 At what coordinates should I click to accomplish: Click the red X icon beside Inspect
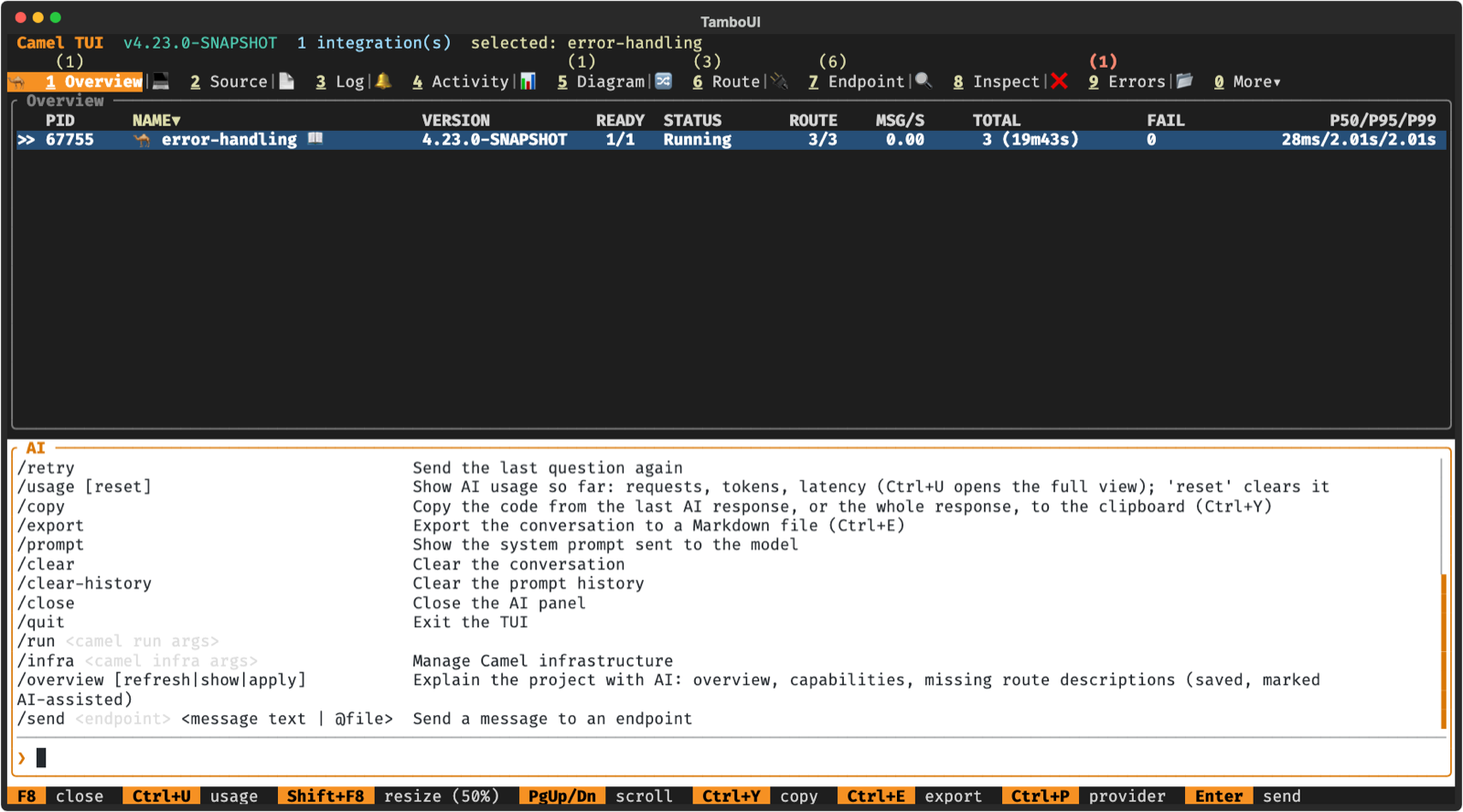(x=1060, y=81)
